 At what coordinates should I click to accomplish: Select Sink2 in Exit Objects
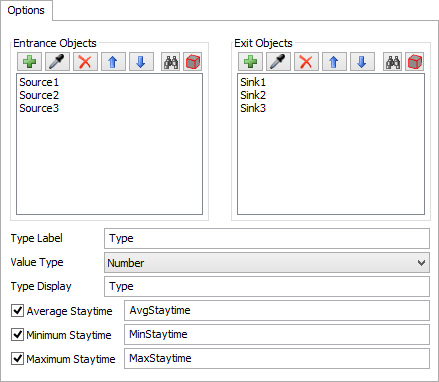click(253, 95)
